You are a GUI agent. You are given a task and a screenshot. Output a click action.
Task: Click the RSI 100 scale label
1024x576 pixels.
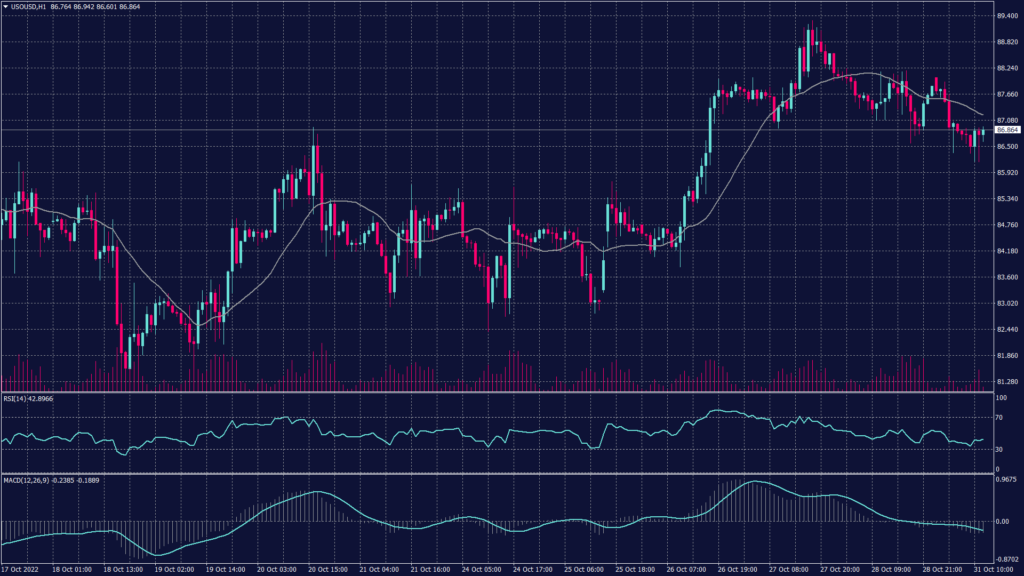pos(1000,399)
